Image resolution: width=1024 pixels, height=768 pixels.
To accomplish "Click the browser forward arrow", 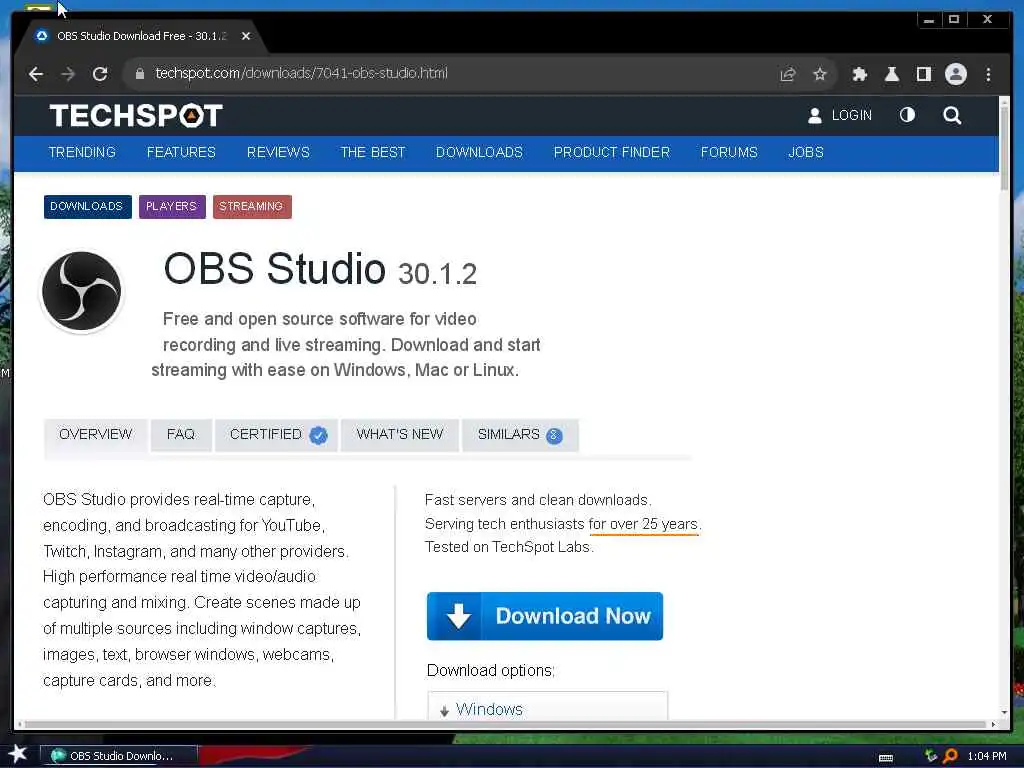I will [x=68, y=74].
